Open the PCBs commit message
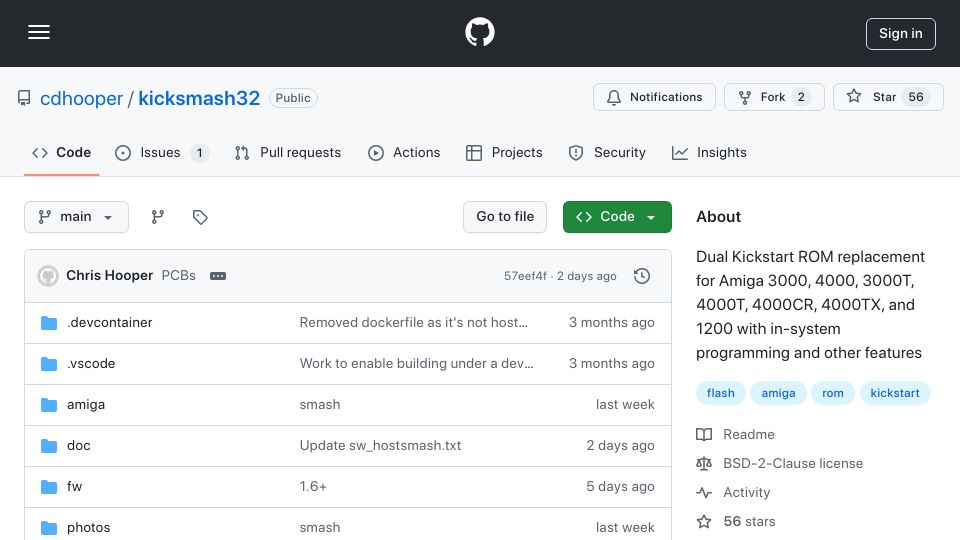960x540 pixels. click(x=179, y=276)
